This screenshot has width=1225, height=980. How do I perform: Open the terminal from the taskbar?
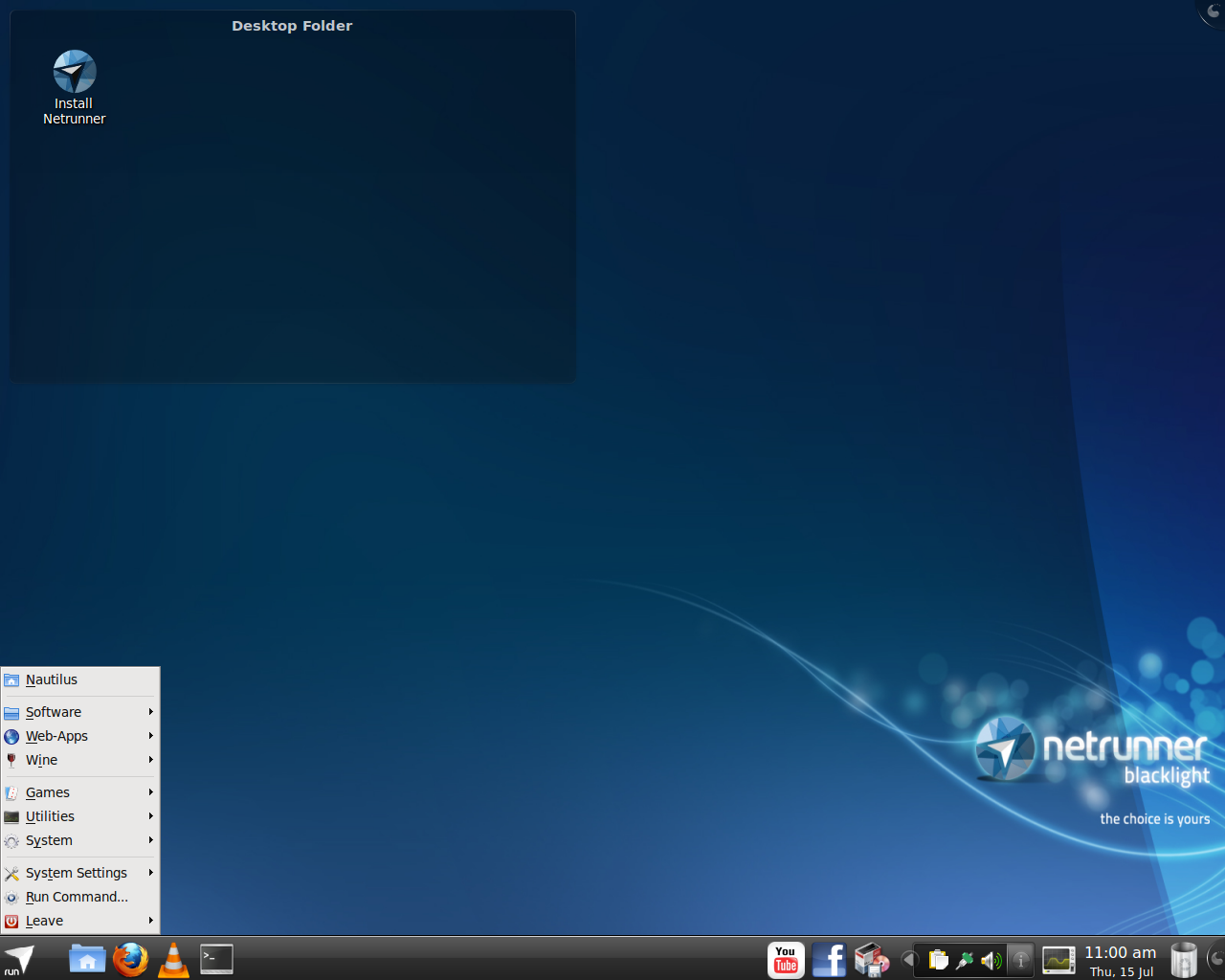pos(216,959)
